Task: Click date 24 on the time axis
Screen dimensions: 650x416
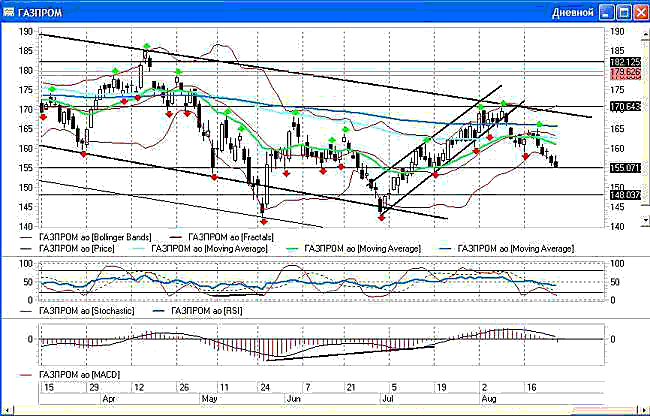Action: click(264, 388)
